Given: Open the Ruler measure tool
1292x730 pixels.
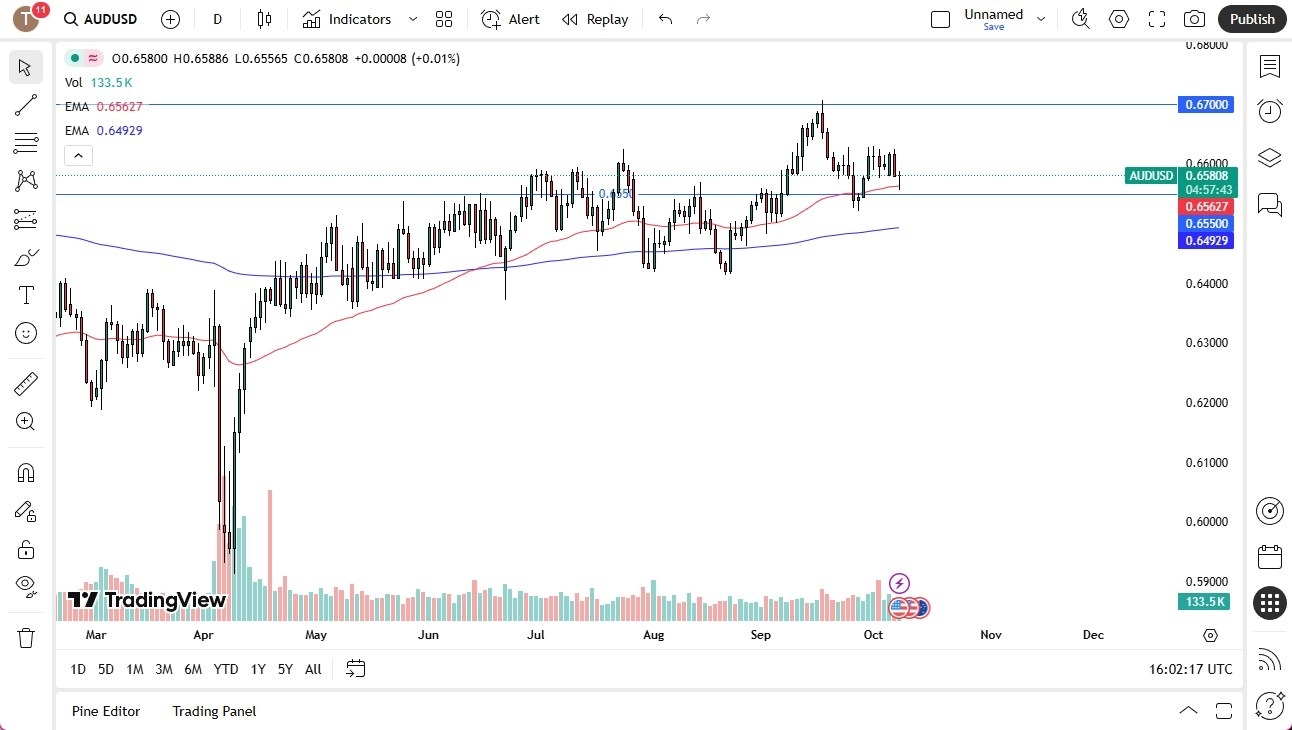Looking at the screenshot, I should click(x=25, y=383).
